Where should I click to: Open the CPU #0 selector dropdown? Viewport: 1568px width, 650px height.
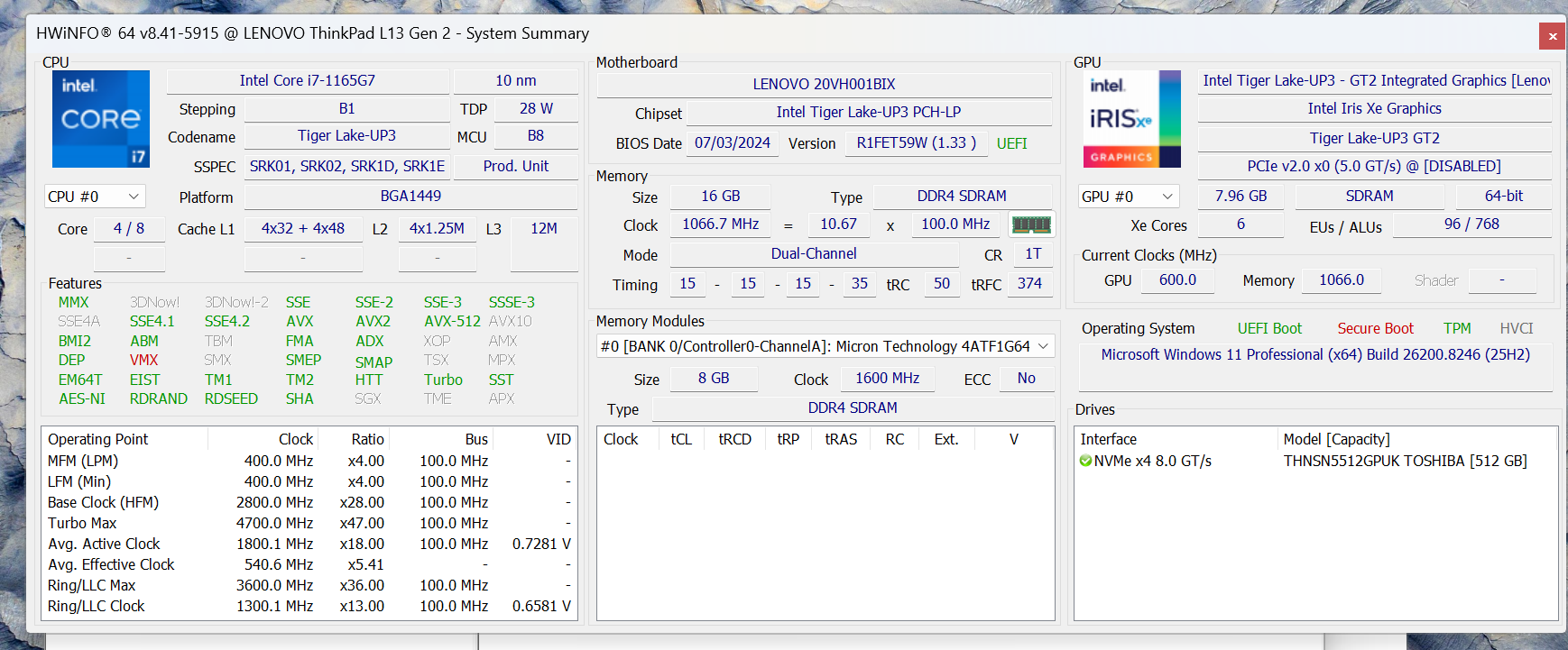(x=95, y=197)
